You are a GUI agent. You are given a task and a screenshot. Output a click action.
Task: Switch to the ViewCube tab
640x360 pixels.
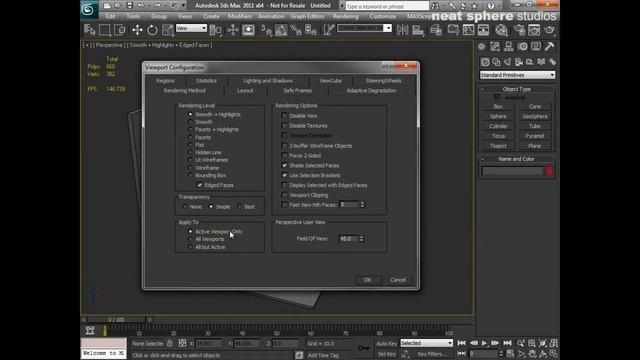click(x=331, y=81)
